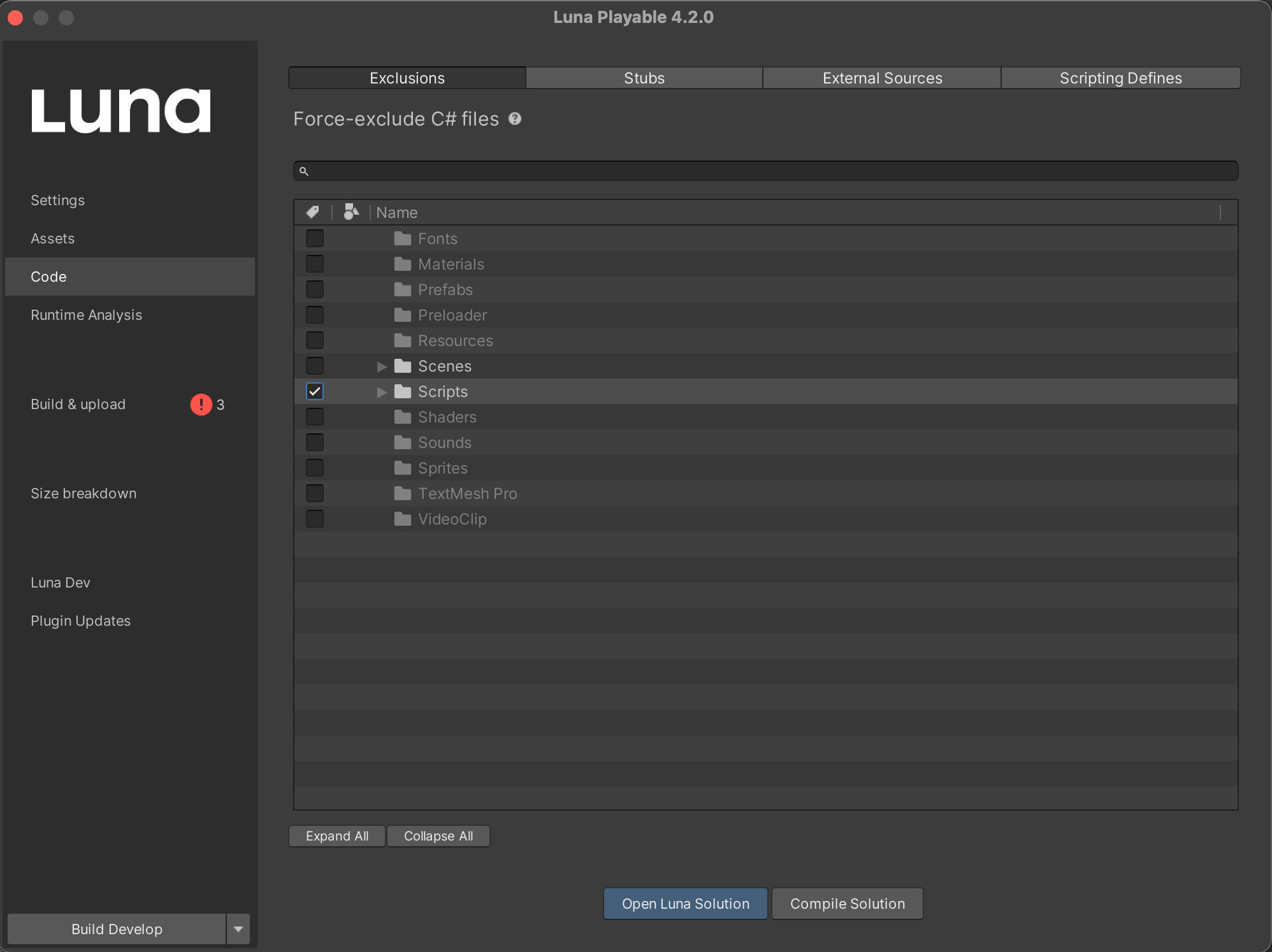Check the Materials exclusion checkbox

pyautogui.click(x=315, y=264)
